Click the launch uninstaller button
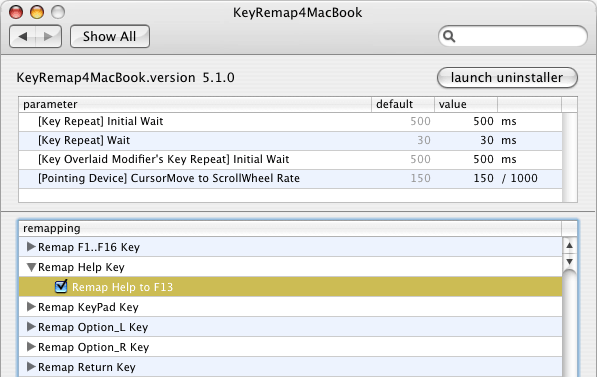This screenshot has height=377, width=597. pyautogui.click(x=507, y=78)
